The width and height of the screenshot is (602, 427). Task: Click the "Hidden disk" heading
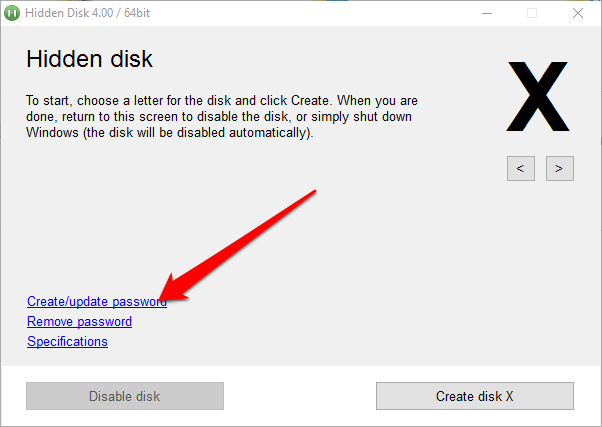click(89, 59)
